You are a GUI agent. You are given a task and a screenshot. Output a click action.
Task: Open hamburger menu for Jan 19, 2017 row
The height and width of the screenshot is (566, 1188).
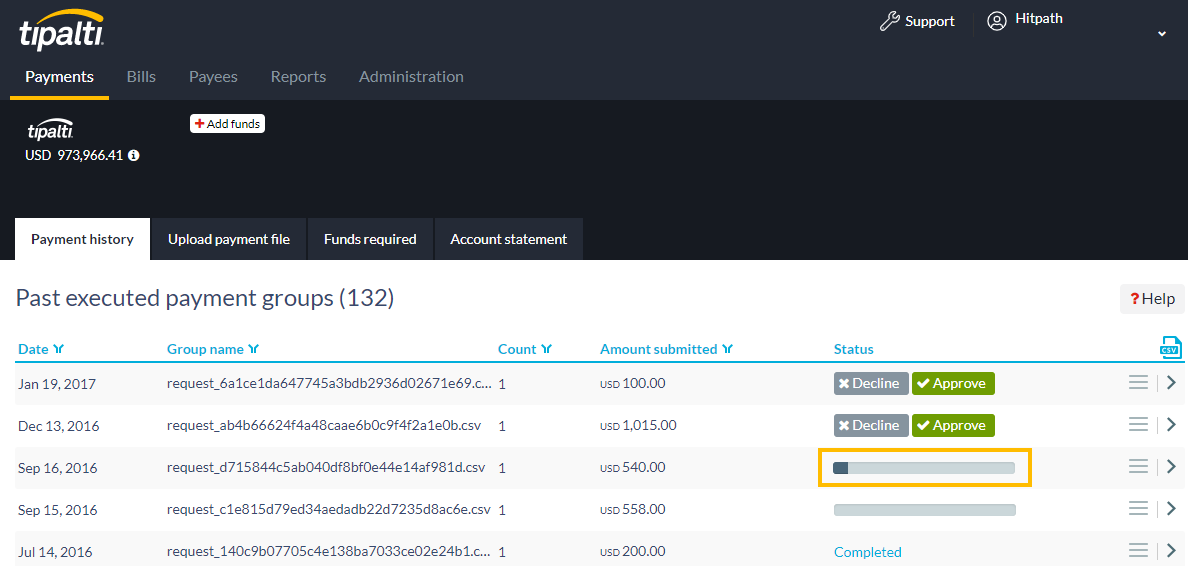(x=1138, y=383)
